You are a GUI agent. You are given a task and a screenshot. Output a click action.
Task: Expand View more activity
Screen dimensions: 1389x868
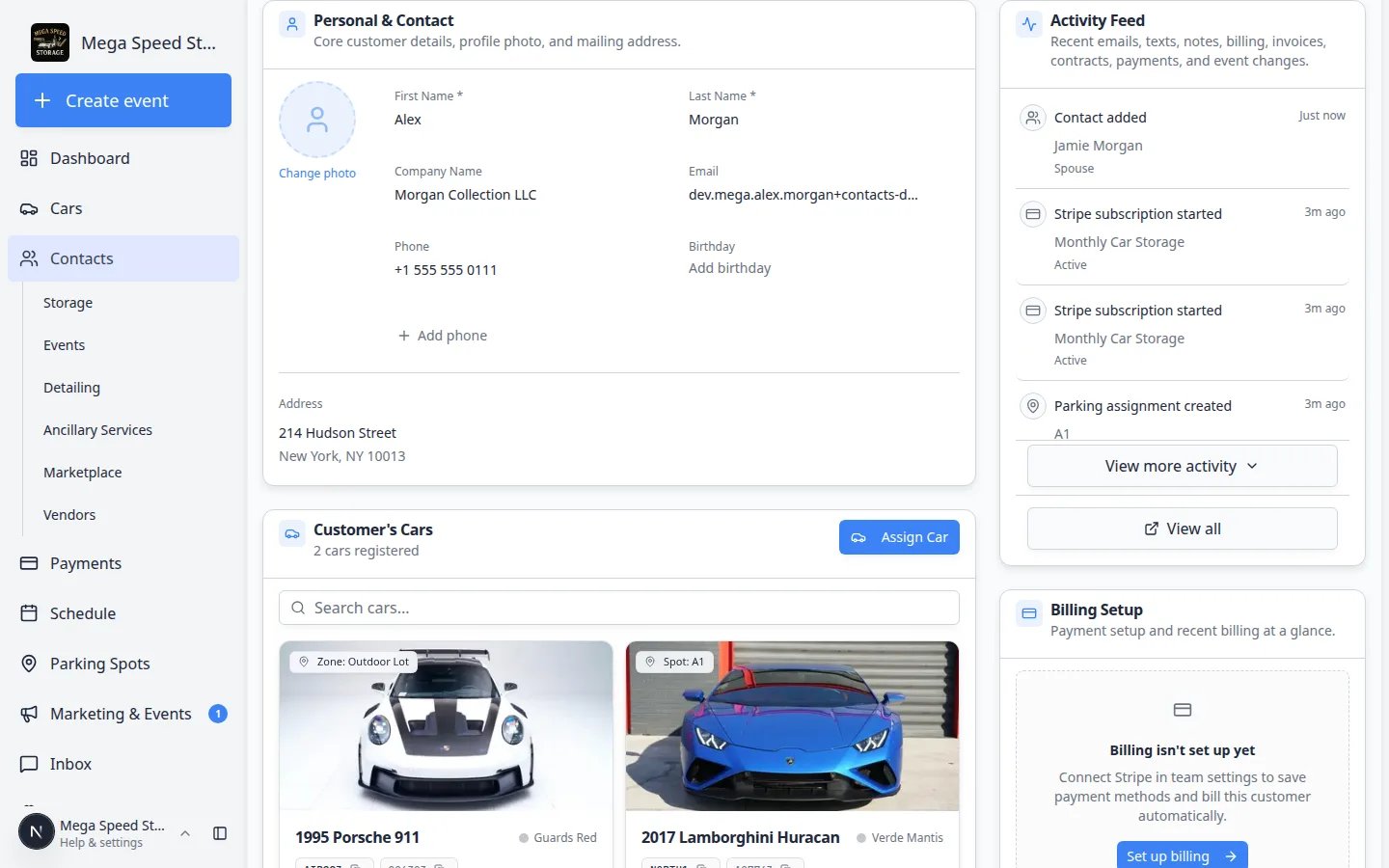(1183, 466)
